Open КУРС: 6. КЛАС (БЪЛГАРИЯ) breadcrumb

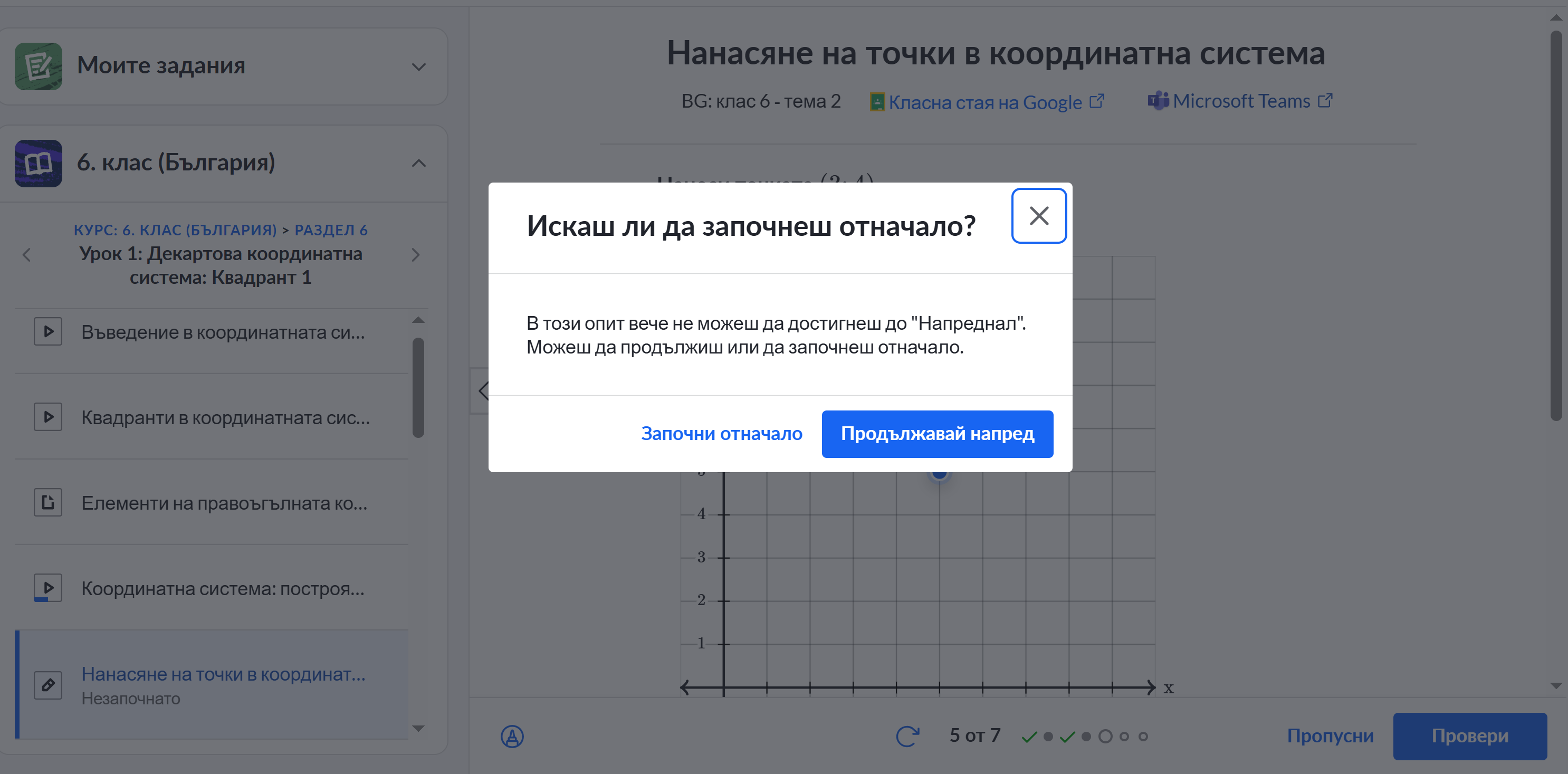[x=175, y=230]
